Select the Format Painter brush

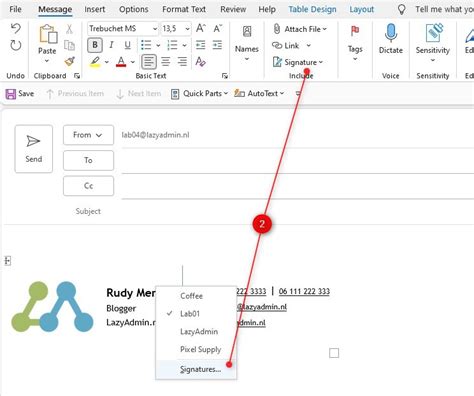tap(69, 62)
